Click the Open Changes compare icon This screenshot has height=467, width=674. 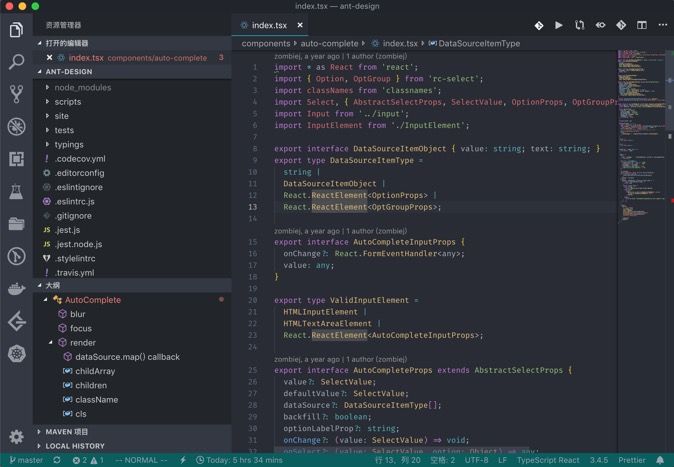(580, 25)
